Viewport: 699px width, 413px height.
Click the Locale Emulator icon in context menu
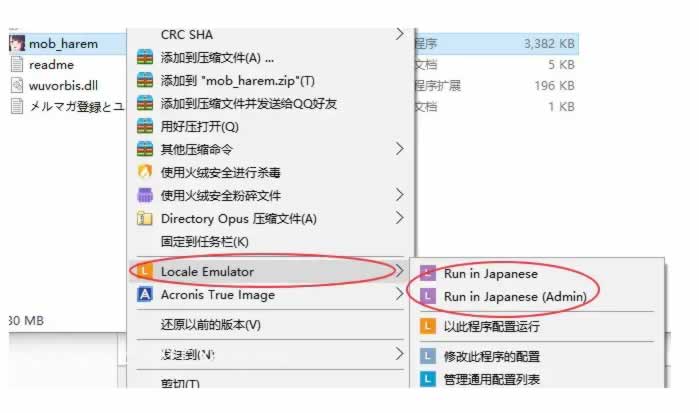[x=146, y=271]
